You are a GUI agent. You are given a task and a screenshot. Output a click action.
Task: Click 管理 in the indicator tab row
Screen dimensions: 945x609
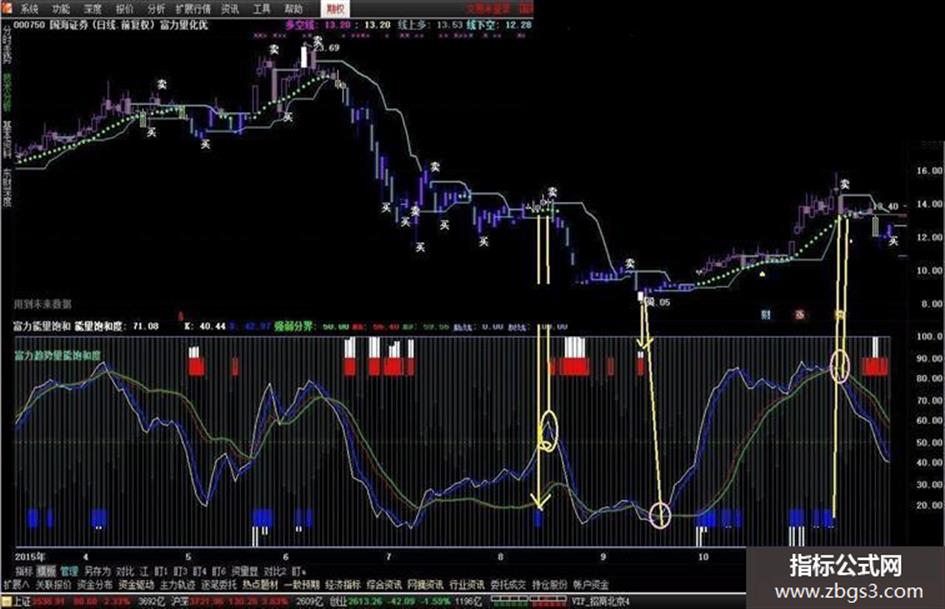pos(69,570)
